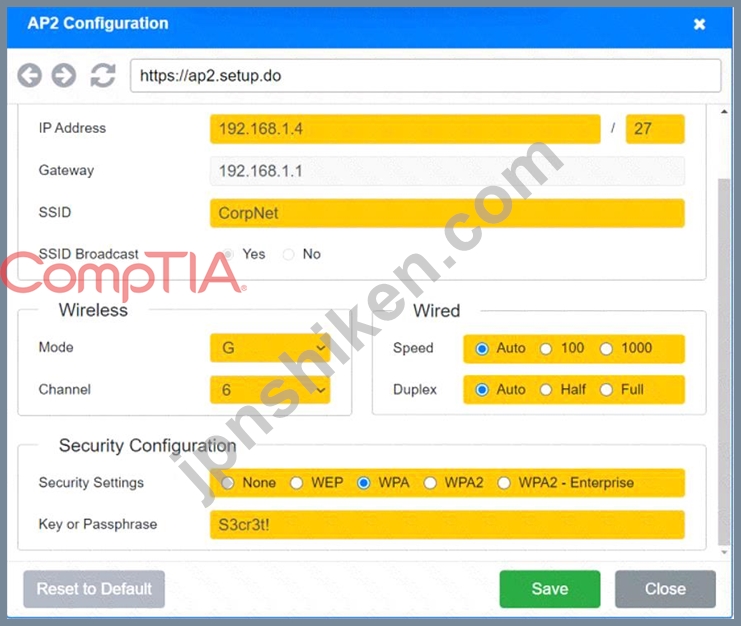Choose WPA security setting
Screen dimensions: 741x626
click(363, 483)
